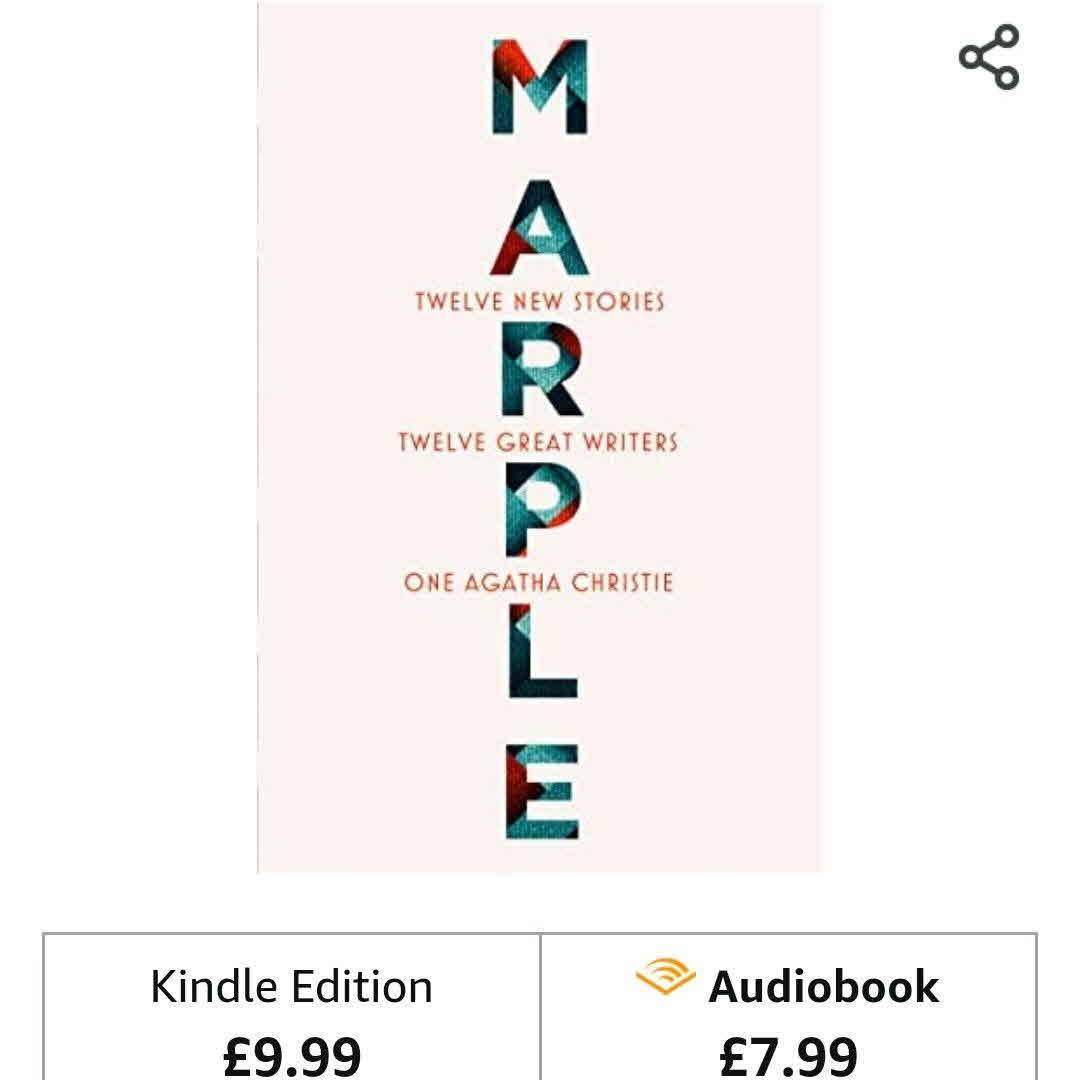
Task: Switch to the Audiobook format tab
Action: pos(789,1007)
